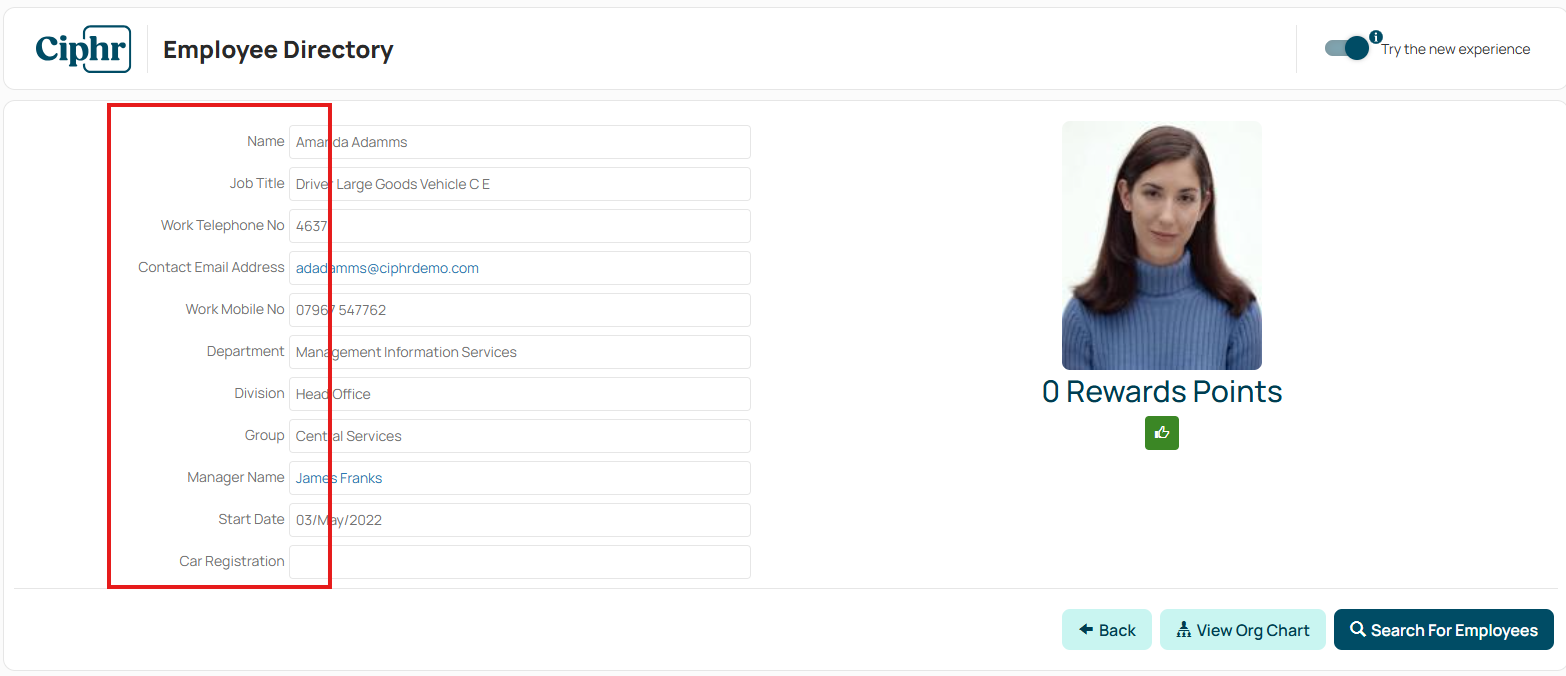Image resolution: width=1566 pixels, height=676 pixels.
Task: Click the Job Title field
Action: [x=520, y=184]
